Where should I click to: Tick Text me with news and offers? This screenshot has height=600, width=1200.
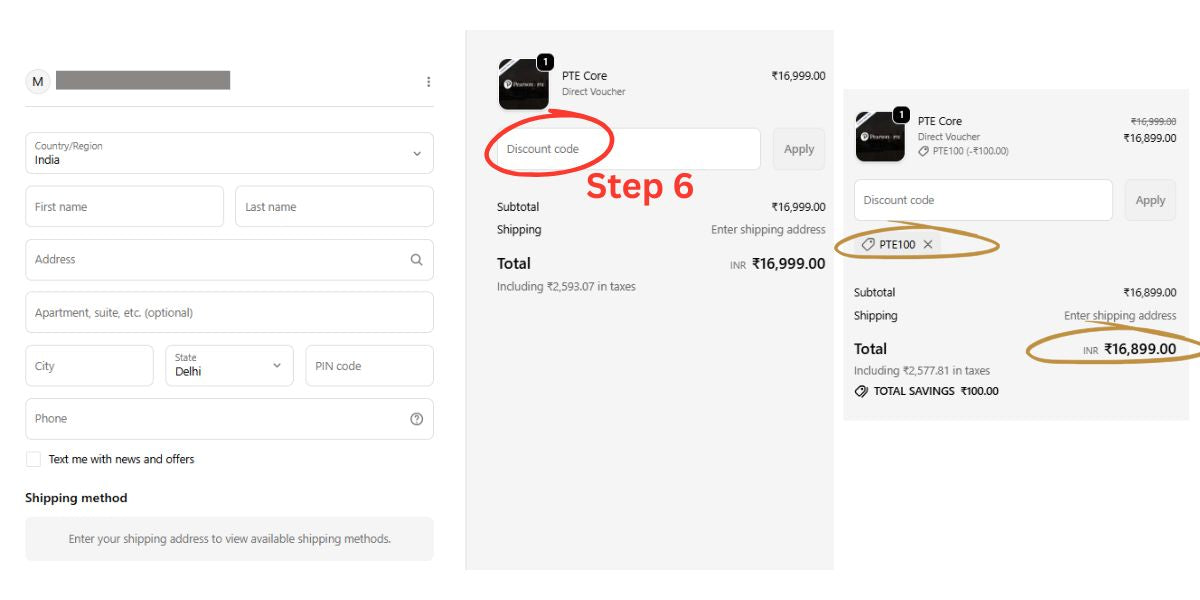point(33,459)
